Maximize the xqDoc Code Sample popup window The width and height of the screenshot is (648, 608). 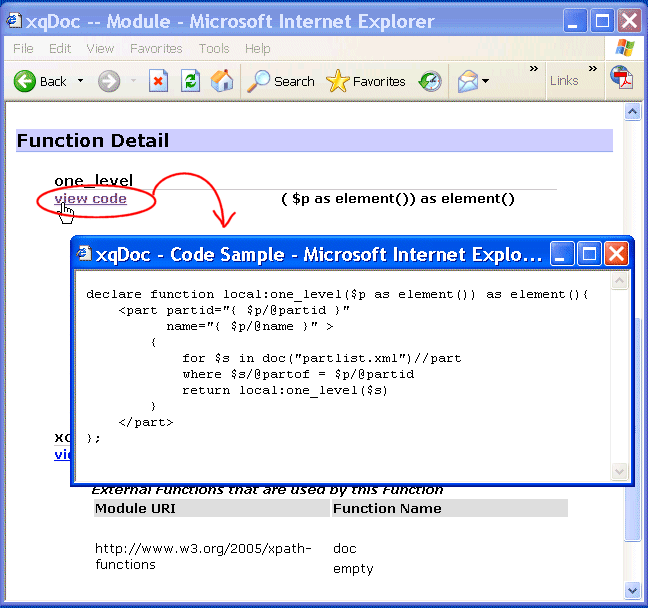[x=590, y=254]
